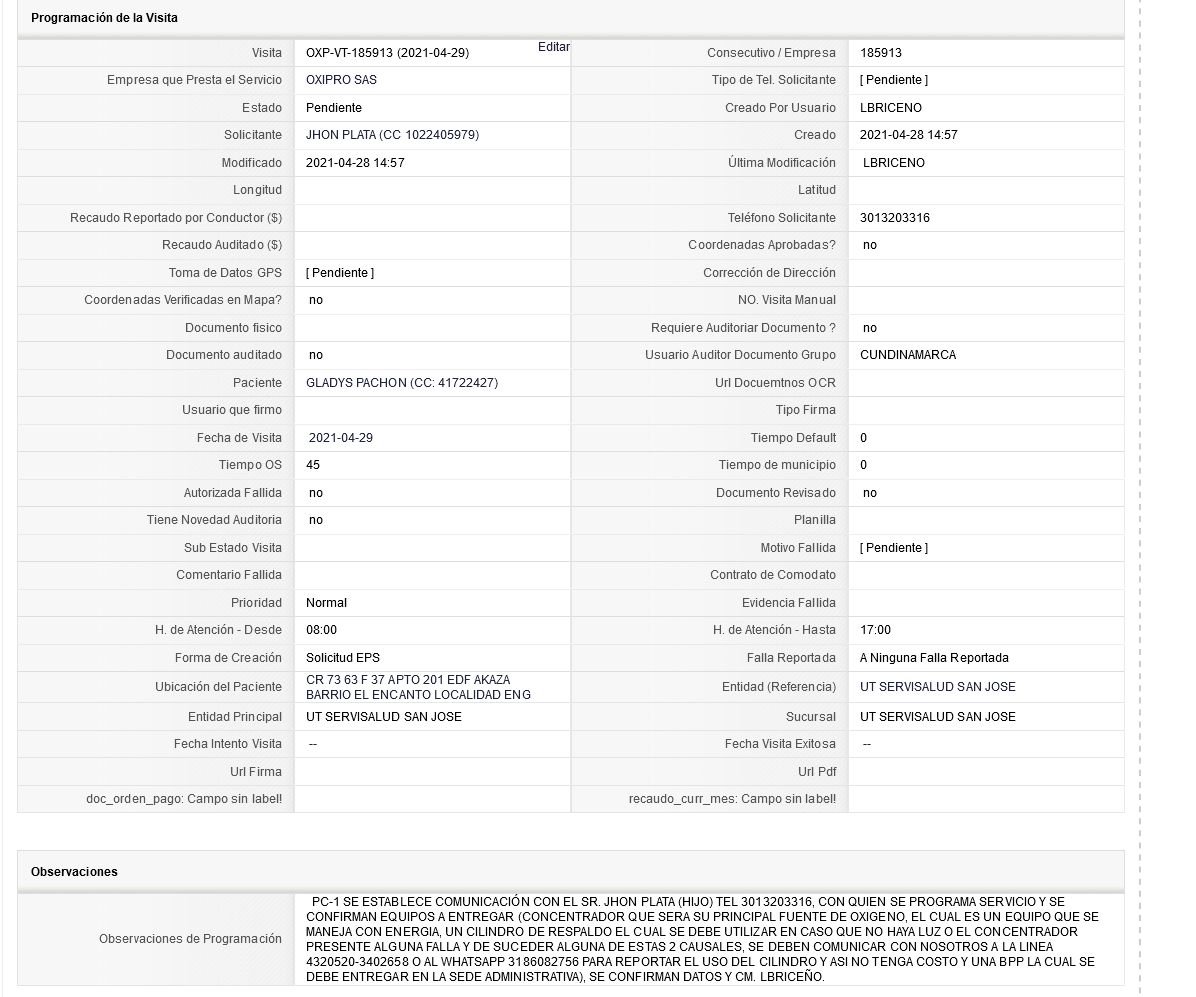The width and height of the screenshot is (1196, 997).
Task: Select the CUNDINAMARCA auditor group value
Action: [908, 355]
